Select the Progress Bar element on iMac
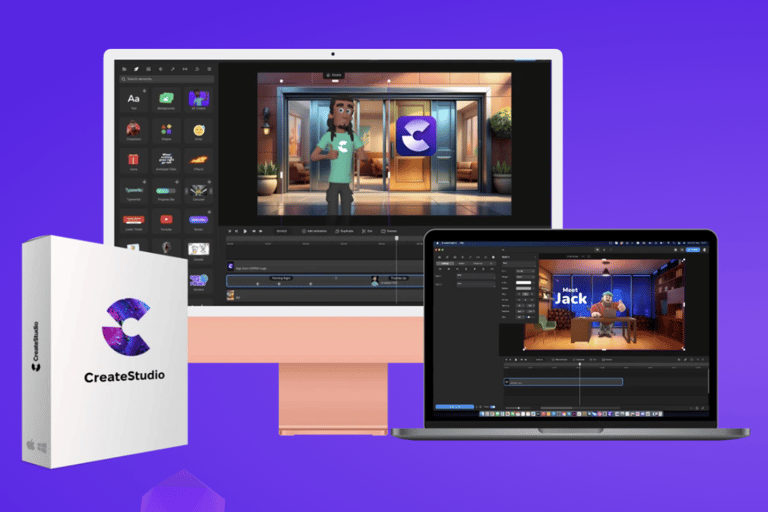Viewport: 768px width, 512px height. pos(166,191)
